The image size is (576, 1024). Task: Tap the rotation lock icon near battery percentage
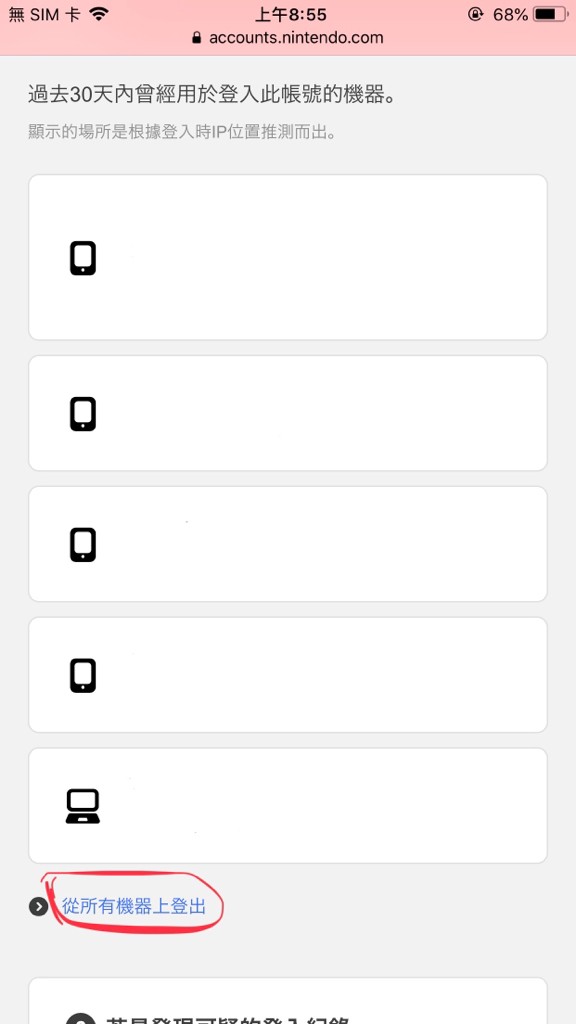pyautogui.click(x=475, y=14)
